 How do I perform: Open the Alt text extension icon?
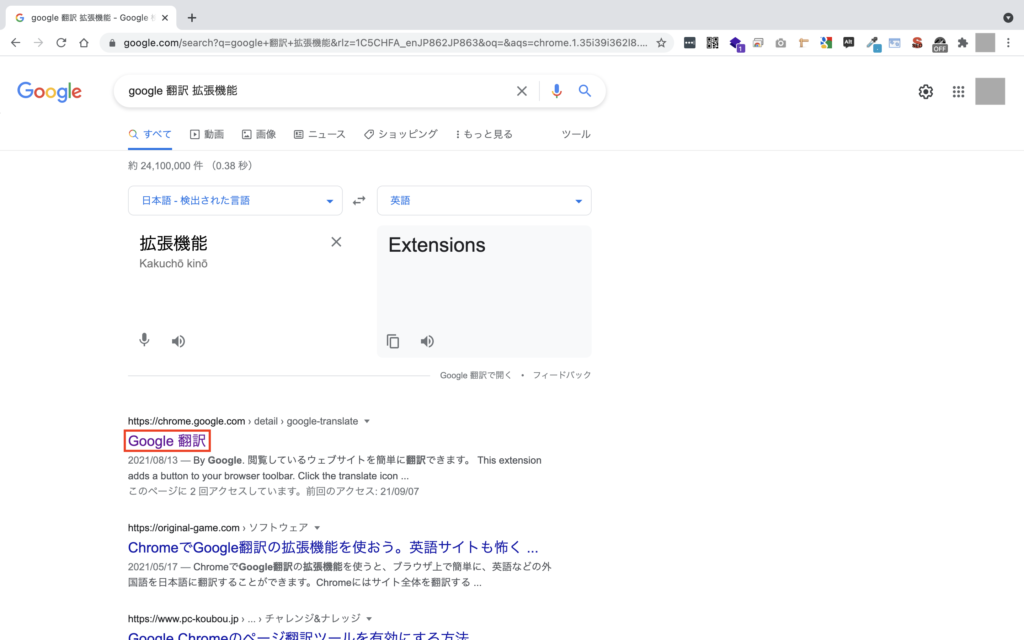[x=848, y=42]
